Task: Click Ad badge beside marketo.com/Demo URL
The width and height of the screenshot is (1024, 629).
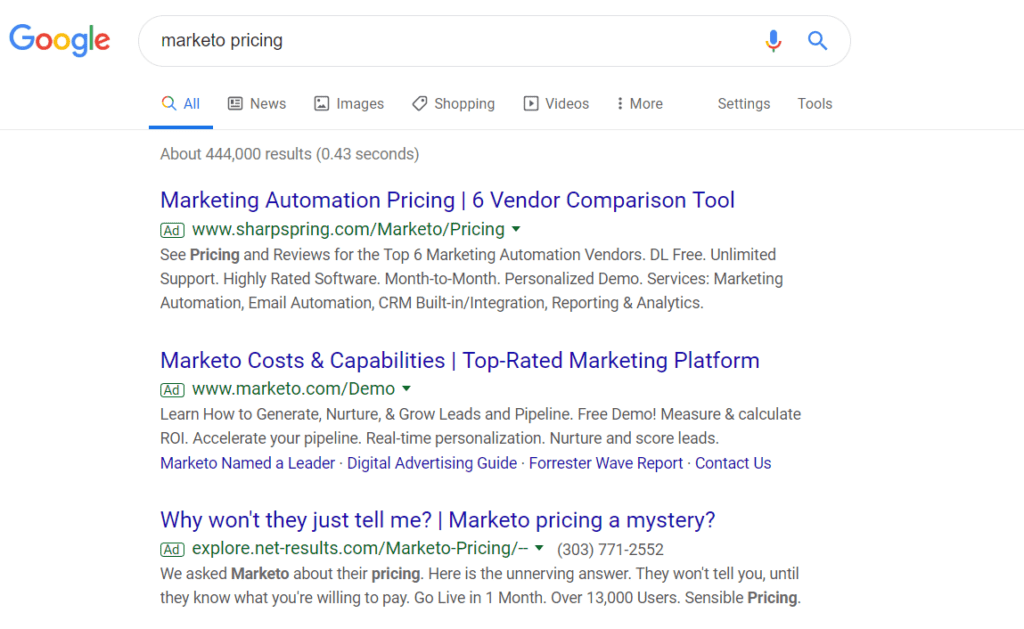Action: 172,390
